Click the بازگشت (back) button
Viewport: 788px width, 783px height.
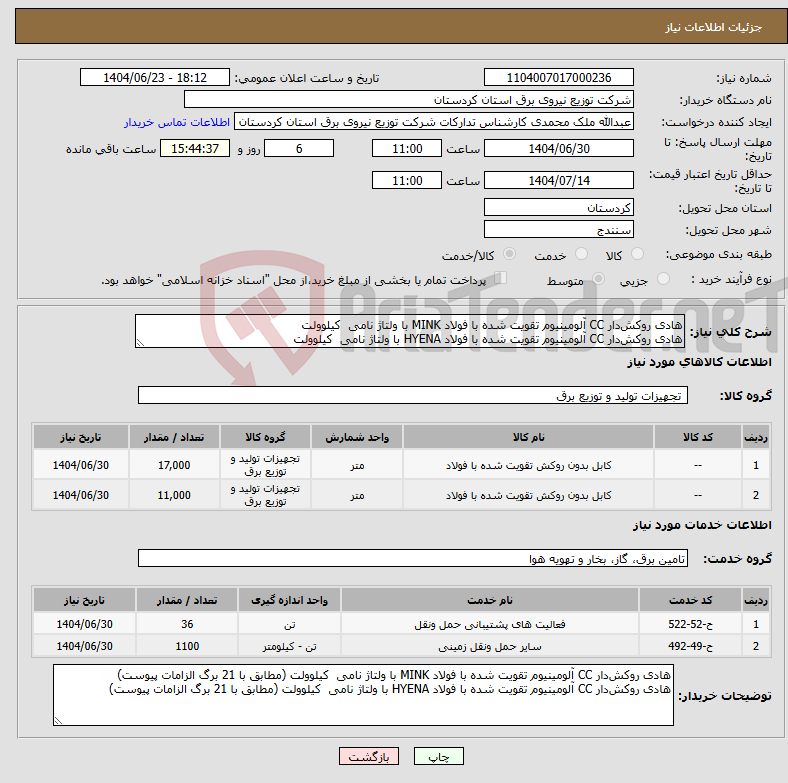(369, 756)
